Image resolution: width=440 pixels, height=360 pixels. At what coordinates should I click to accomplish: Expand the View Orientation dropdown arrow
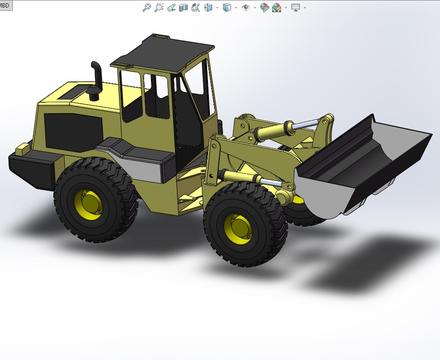click(217, 7)
